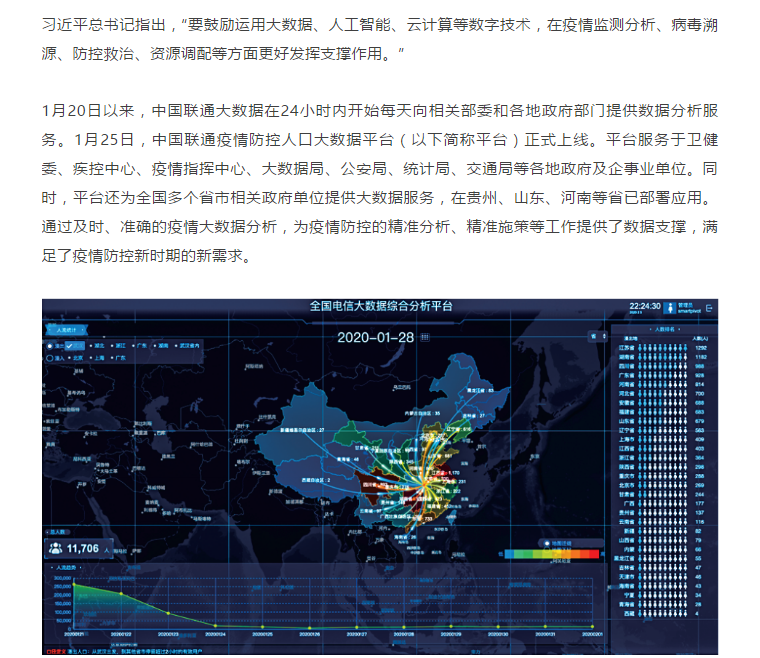Click the 20200122 data point on trend line
Screen dimensions: 760x658
(121, 594)
